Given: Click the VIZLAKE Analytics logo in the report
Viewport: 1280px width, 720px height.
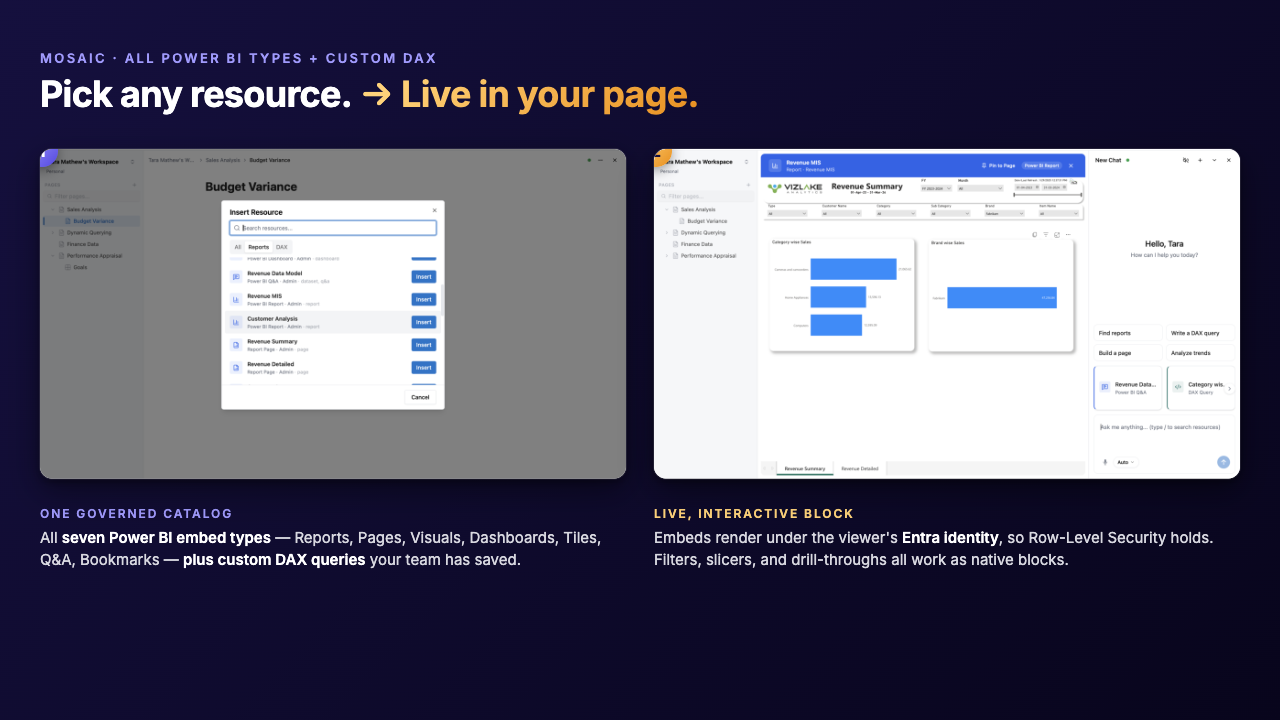Looking at the screenshot, I should tap(794, 188).
